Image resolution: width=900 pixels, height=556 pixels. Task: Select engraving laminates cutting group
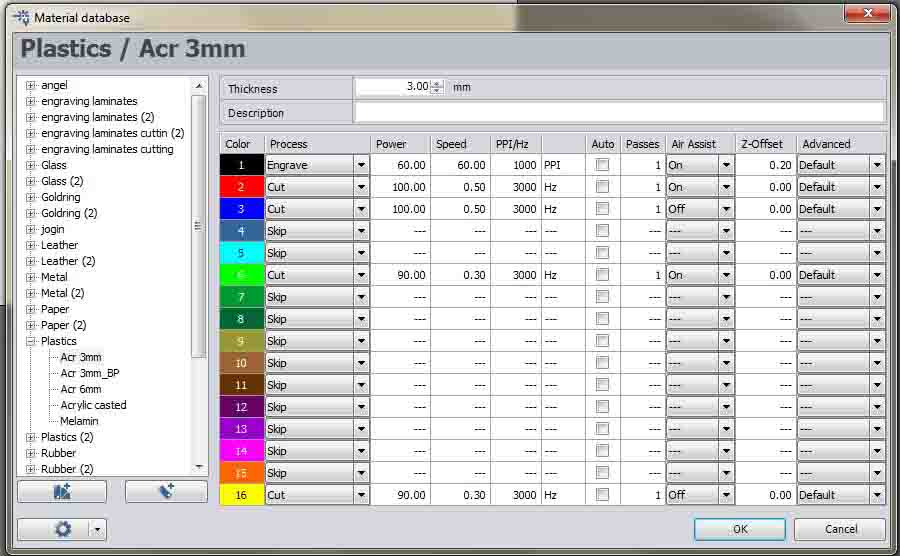(107, 149)
